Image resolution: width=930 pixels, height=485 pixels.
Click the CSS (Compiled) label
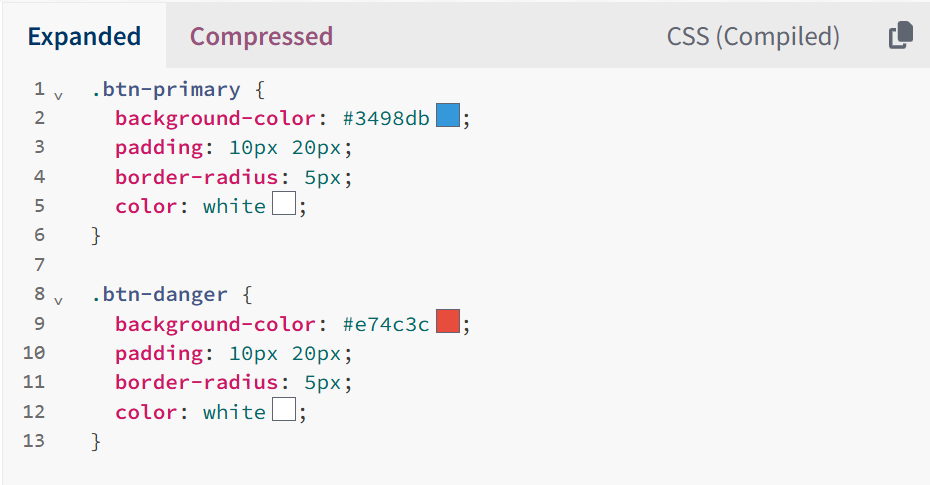(x=753, y=37)
